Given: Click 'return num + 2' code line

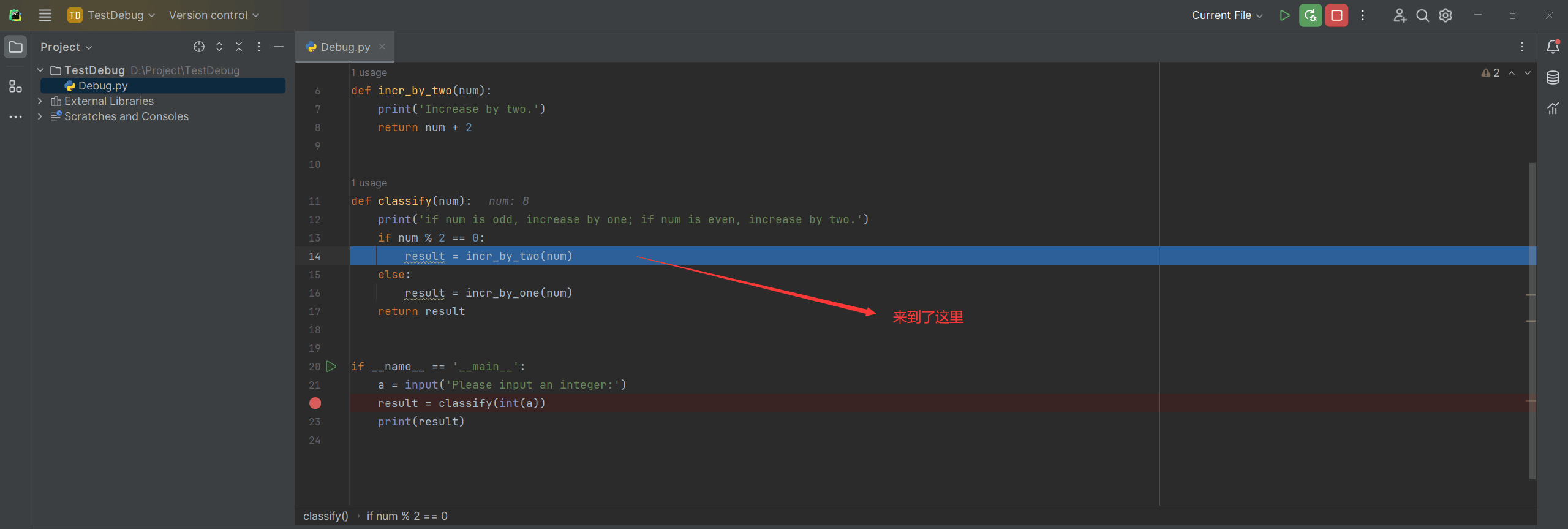Looking at the screenshot, I should [424, 127].
